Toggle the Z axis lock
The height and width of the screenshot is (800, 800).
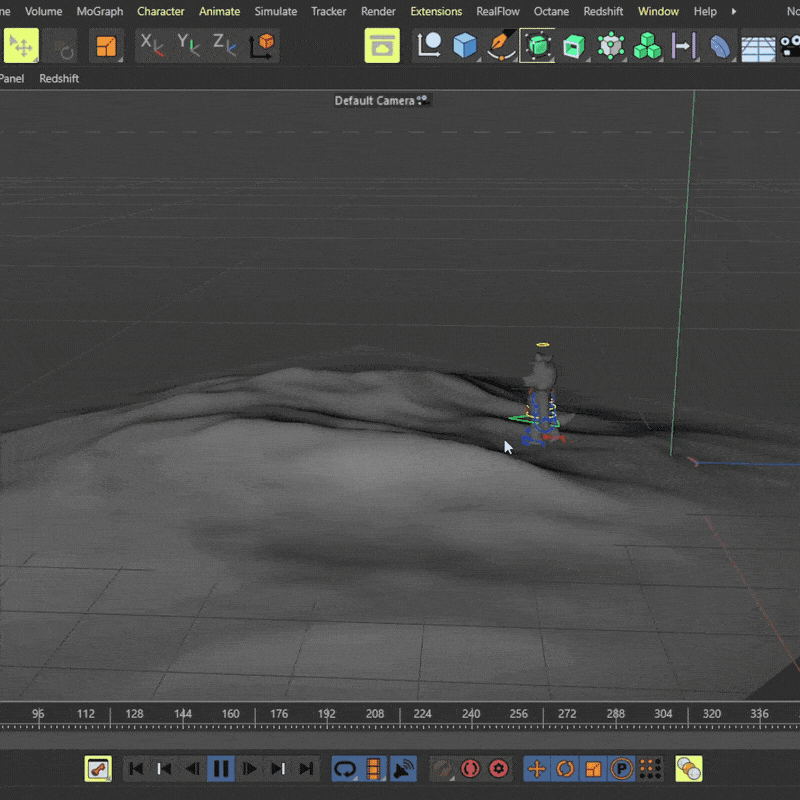point(225,46)
